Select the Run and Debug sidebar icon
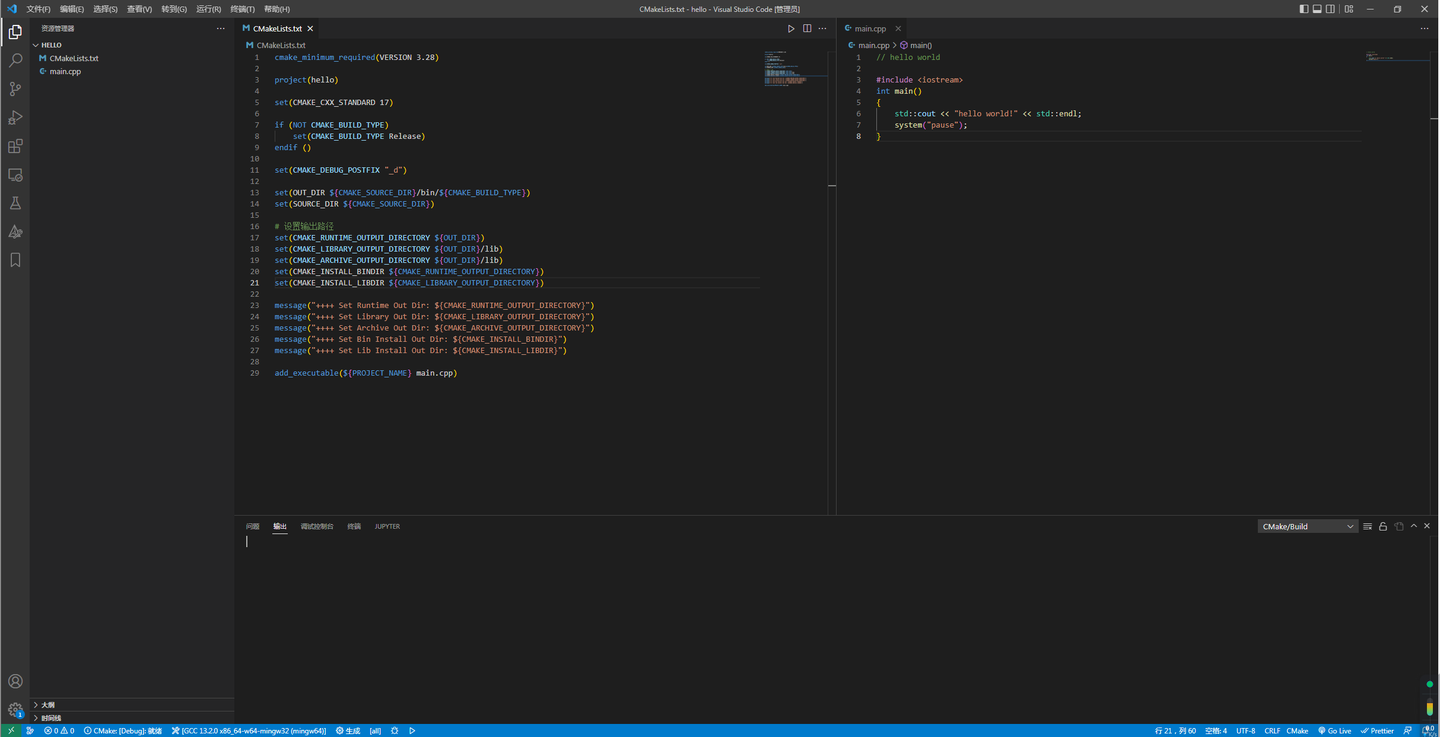 coord(15,117)
